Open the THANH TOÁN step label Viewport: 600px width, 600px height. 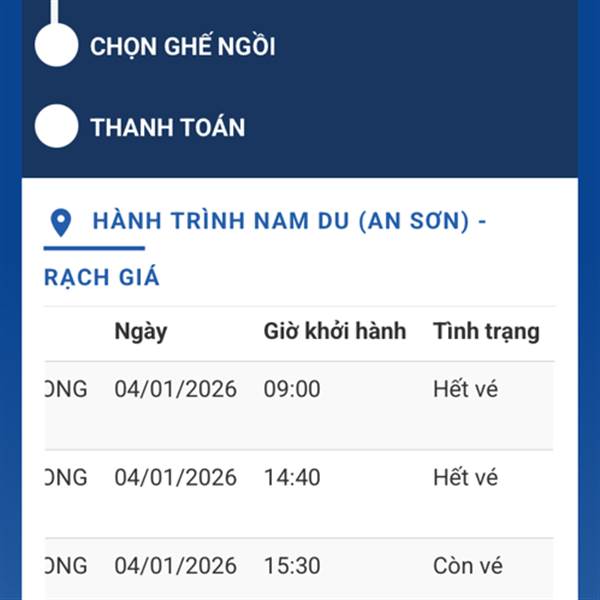pos(167,128)
